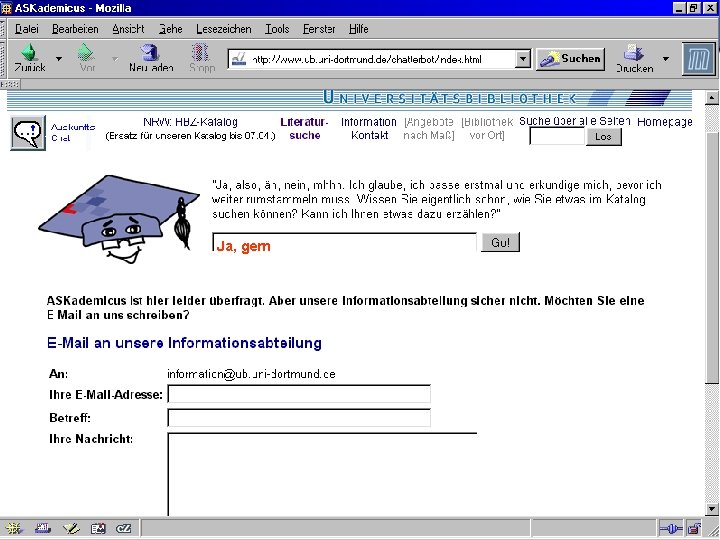
Task: Open the Ansicht menu
Action: [x=128, y=29]
